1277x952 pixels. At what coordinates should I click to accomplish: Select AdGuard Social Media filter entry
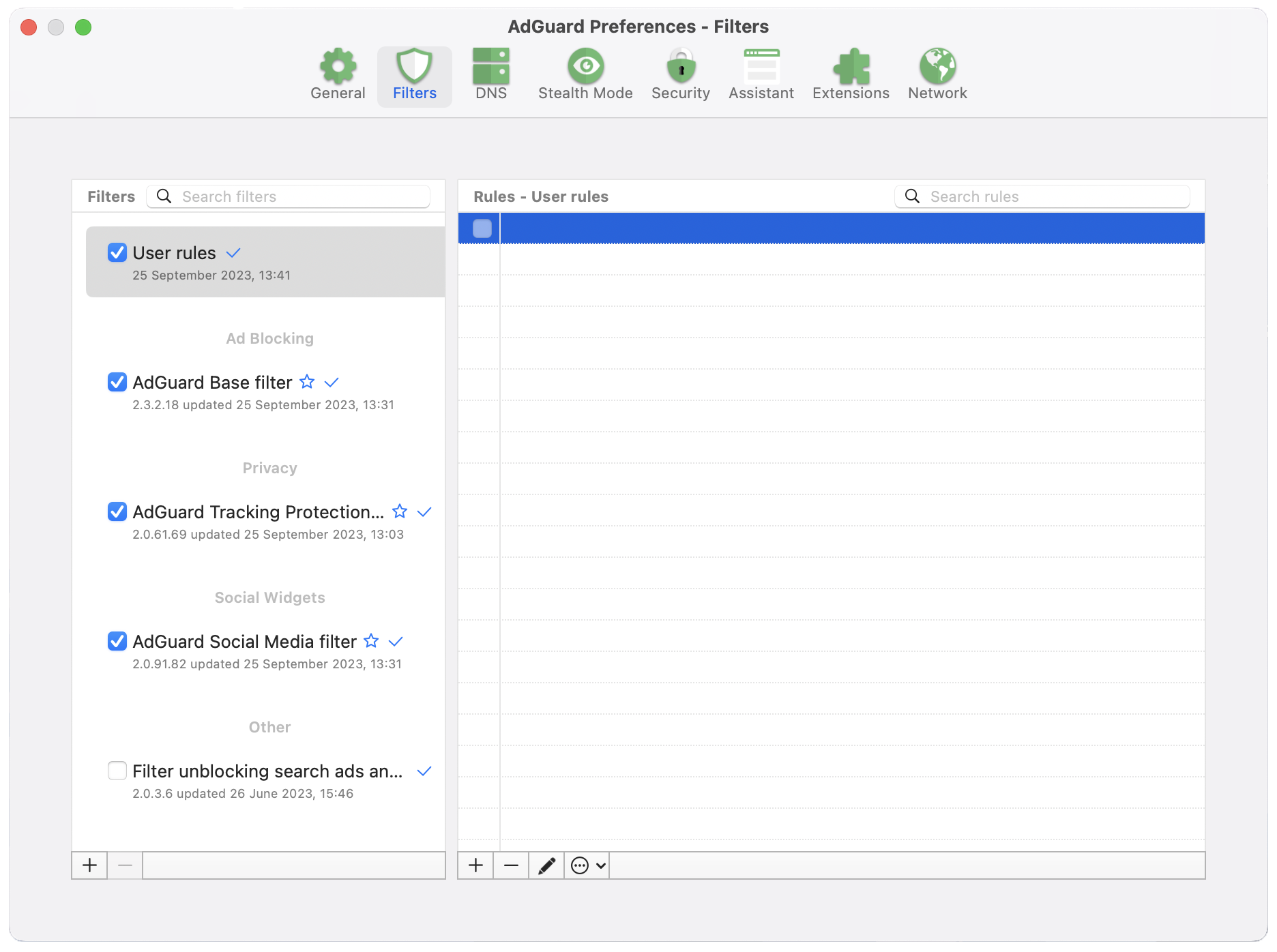click(265, 651)
